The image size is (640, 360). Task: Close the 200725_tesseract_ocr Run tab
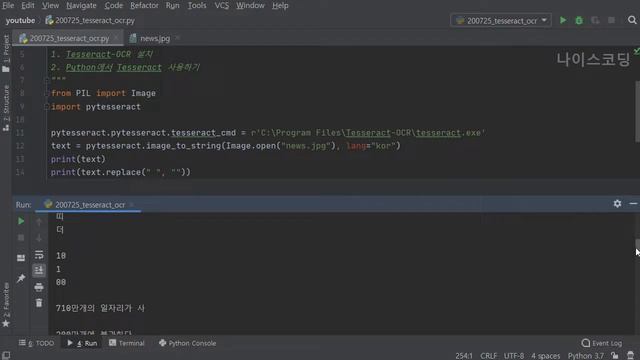click(132, 204)
